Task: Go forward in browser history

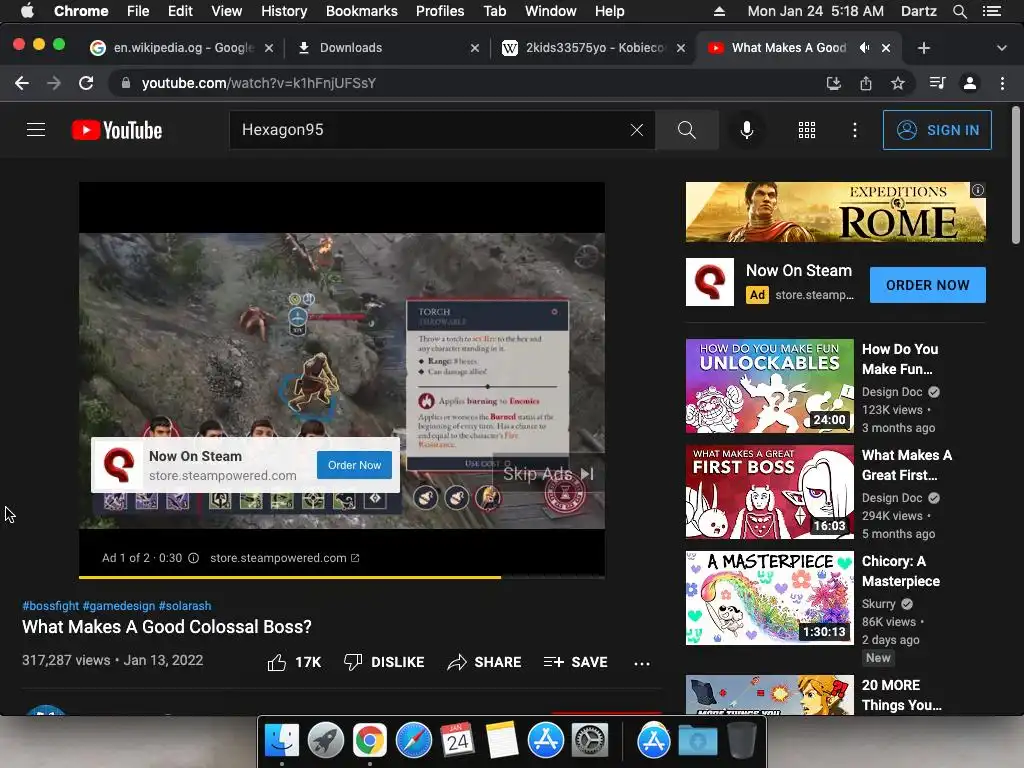Action: coord(54,83)
